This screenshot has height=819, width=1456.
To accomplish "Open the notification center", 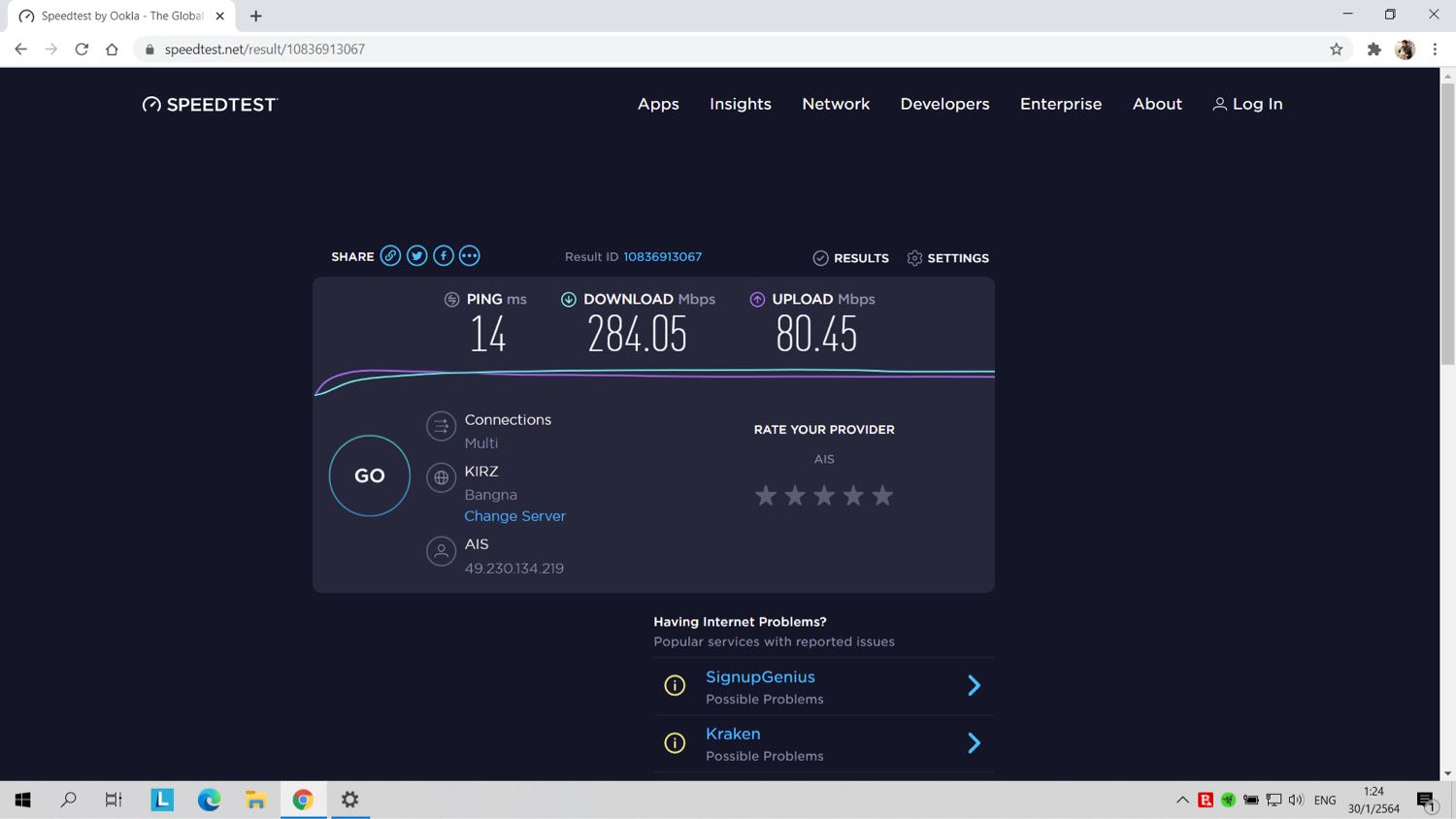I will (1426, 801).
